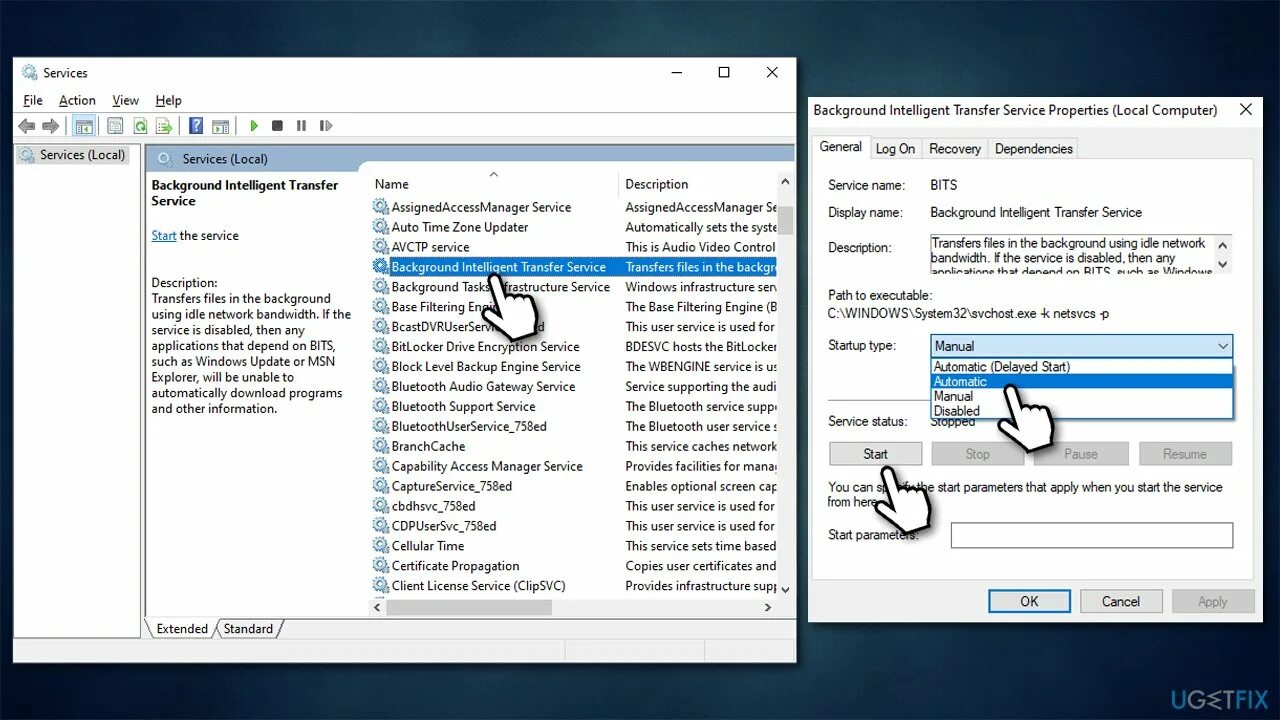
Task: Sort by the Description column header
Action: (x=697, y=184)
